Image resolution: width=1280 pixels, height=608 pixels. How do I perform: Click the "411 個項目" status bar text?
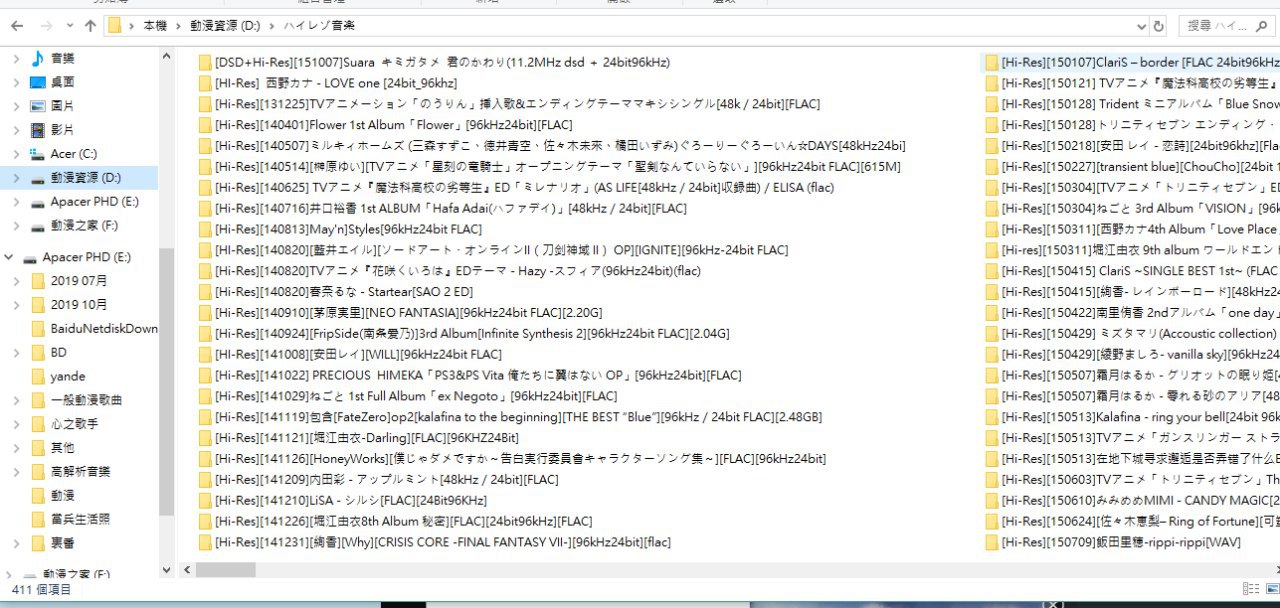41,590
